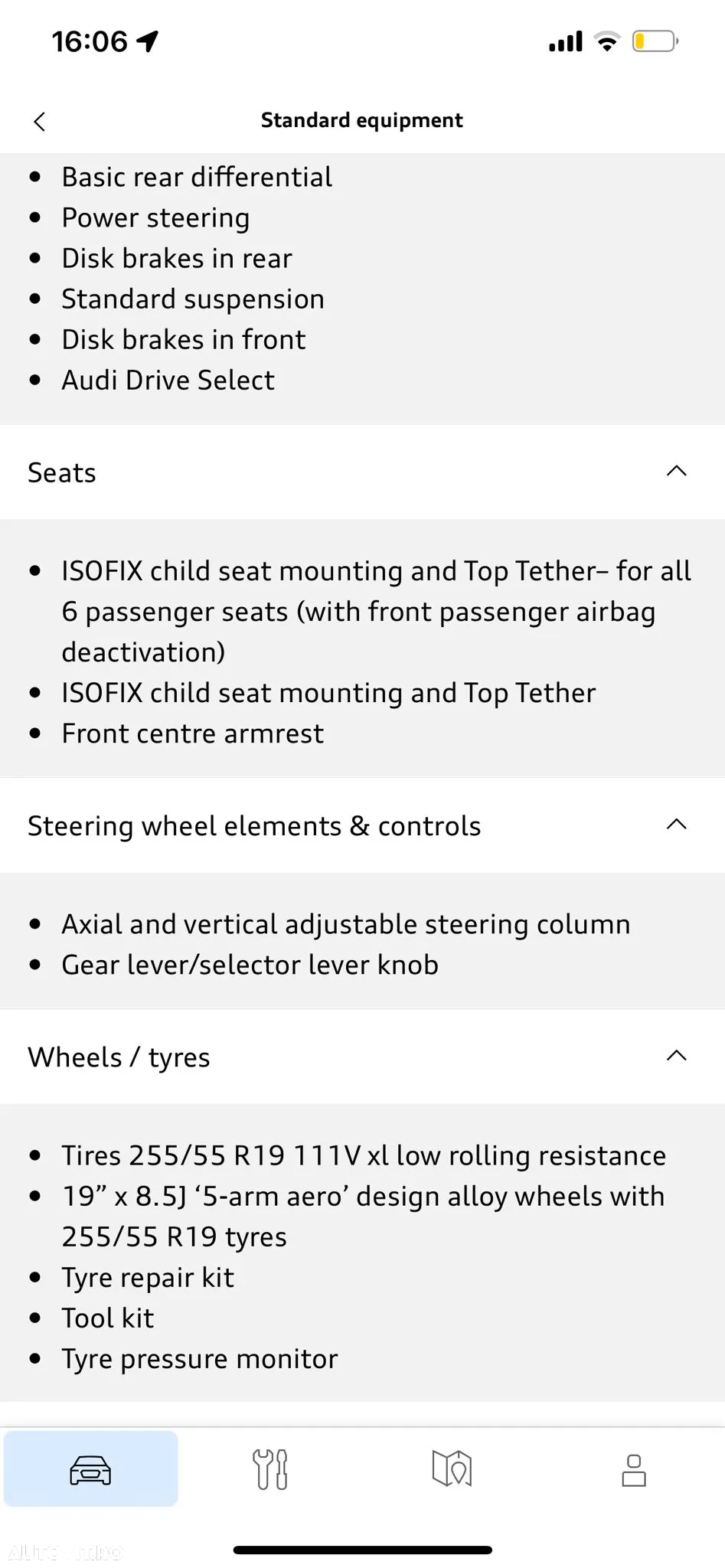Image resolution: width=725 pixels, height=1568 pixels.
Task: Select the Audi Drive Select item
Action: pyautogui.click(x=168, y=380)
